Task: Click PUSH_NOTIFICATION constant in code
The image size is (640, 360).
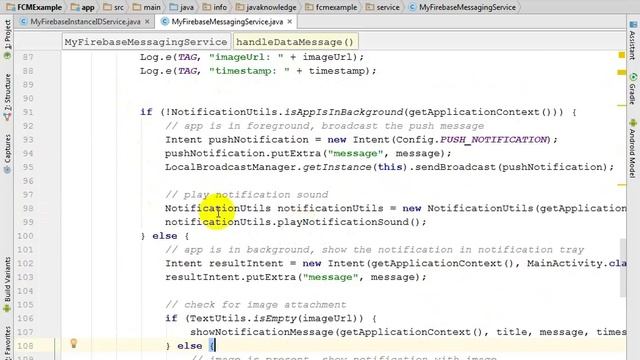Action: pos(493,140)
